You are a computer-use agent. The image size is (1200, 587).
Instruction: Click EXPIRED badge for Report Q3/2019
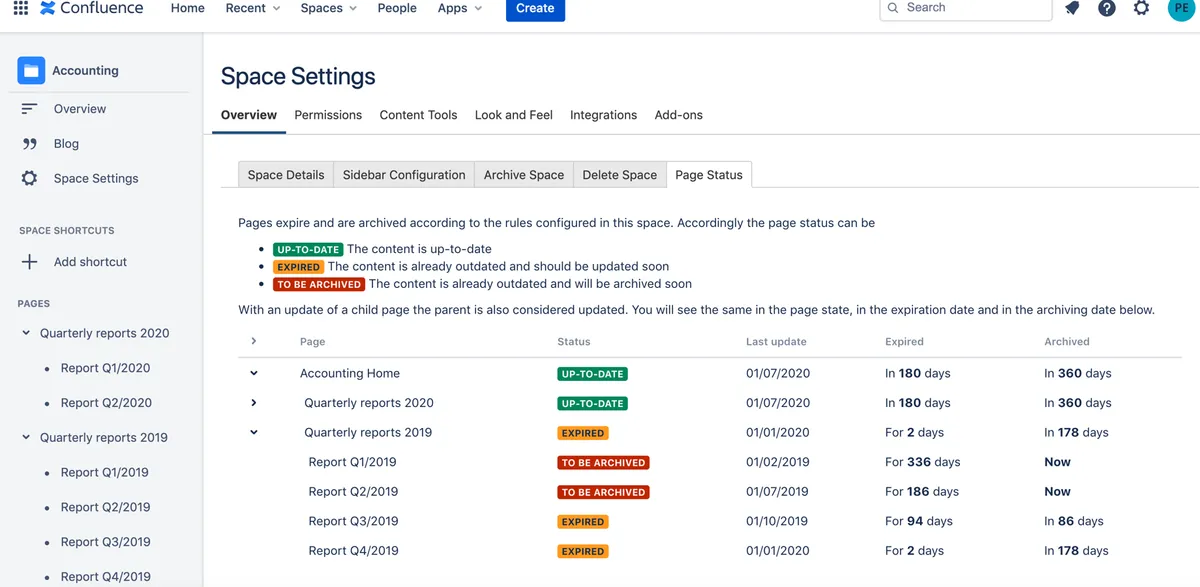pyautogui.click(x=583, y=522)
